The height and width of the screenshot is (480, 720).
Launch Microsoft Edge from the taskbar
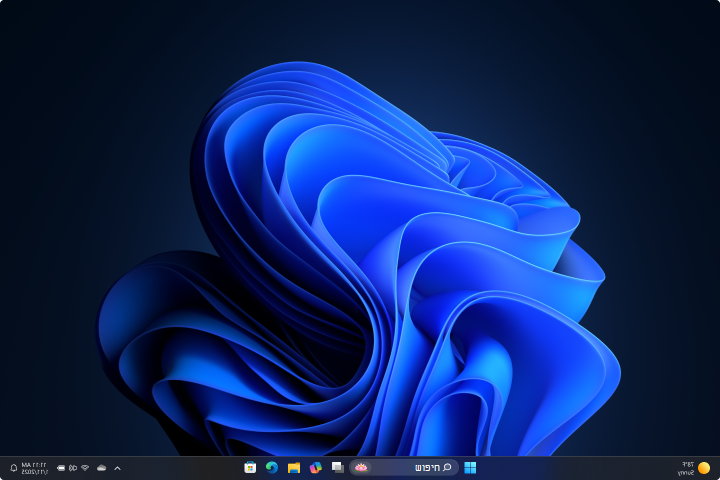point(272,468)
